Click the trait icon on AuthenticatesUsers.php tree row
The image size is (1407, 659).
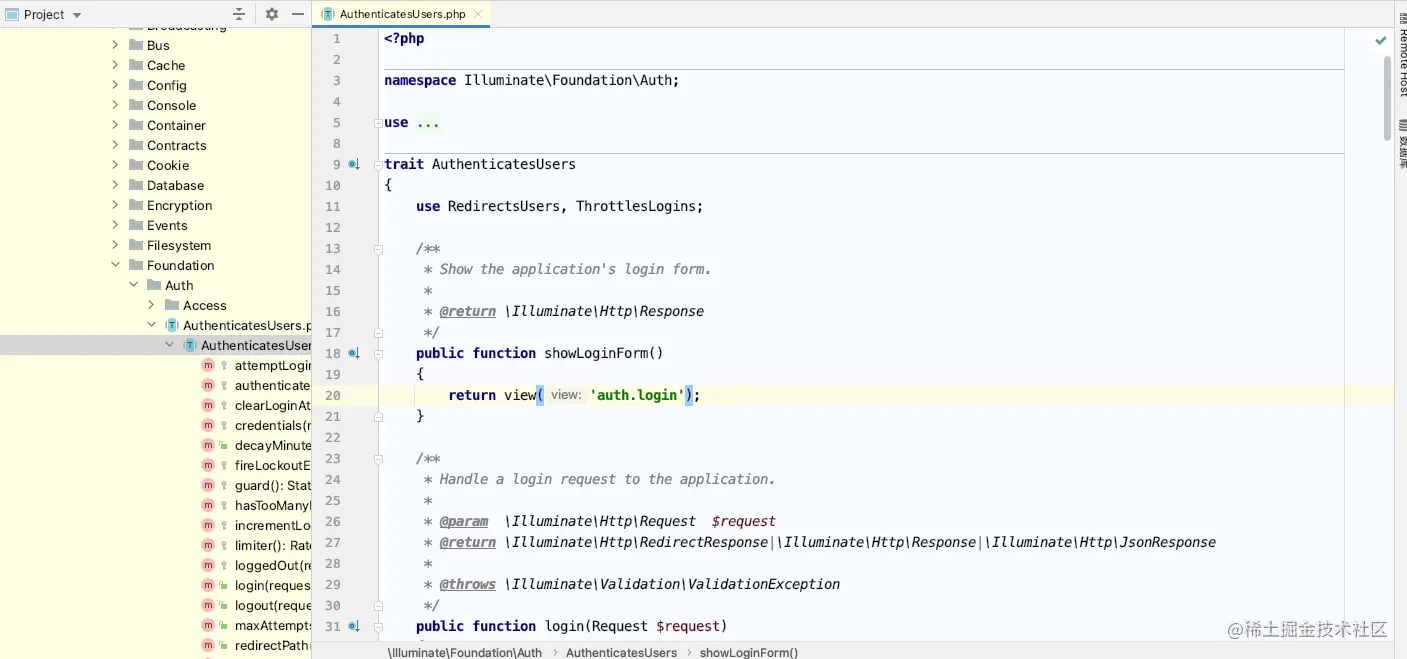[x=172, y=325]
